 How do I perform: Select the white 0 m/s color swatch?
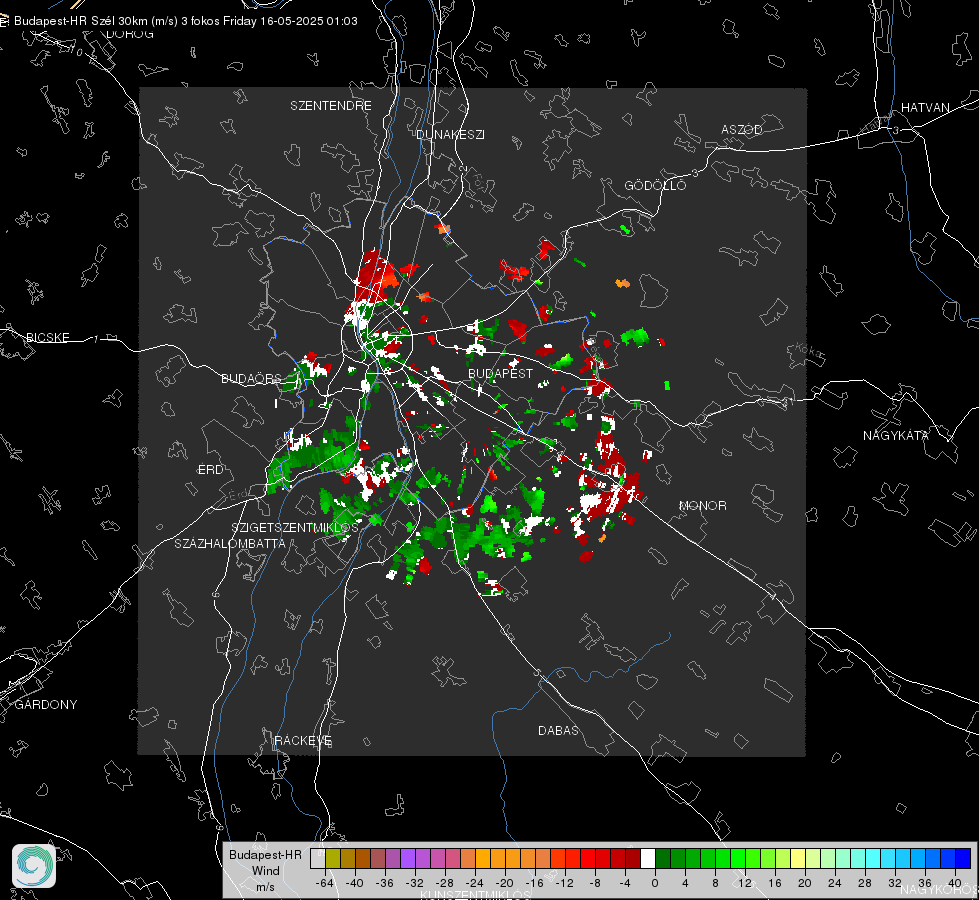(647, 858)
